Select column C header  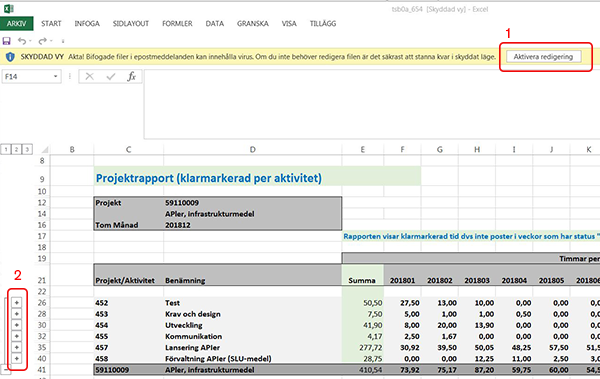coord(129,150)
